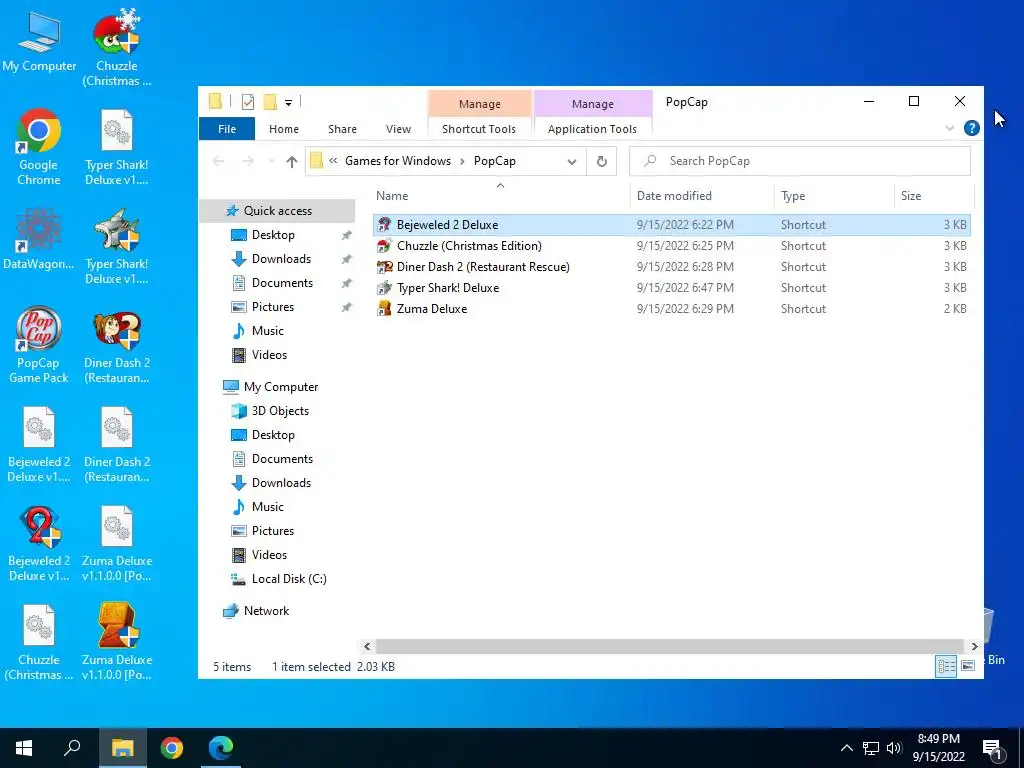Open the Home ribbon tab
This screenshot has width=1024, height=768.
tap(283, 129)
